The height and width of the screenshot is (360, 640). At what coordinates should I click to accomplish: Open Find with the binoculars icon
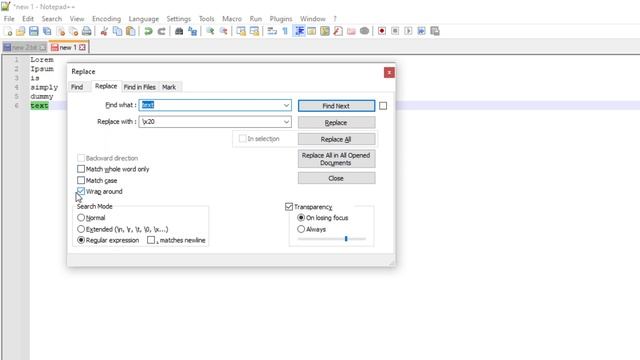(x=179, y=31)
